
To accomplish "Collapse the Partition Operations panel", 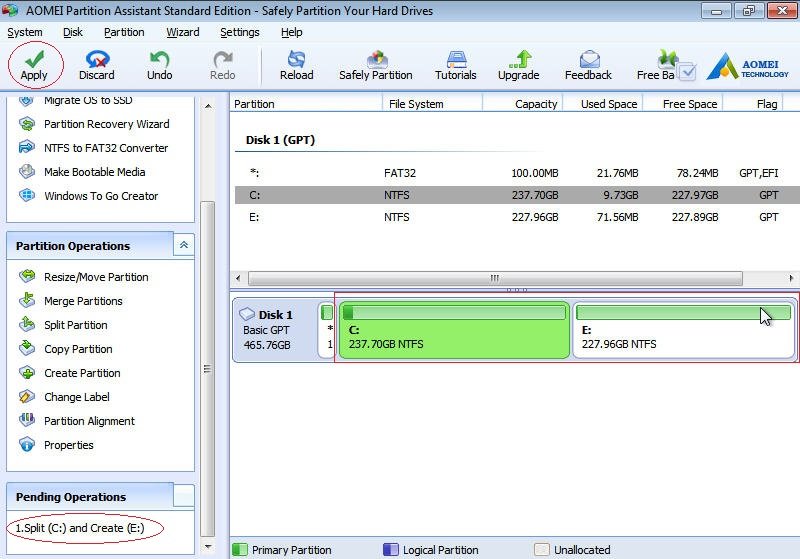I will pos(184,245).
